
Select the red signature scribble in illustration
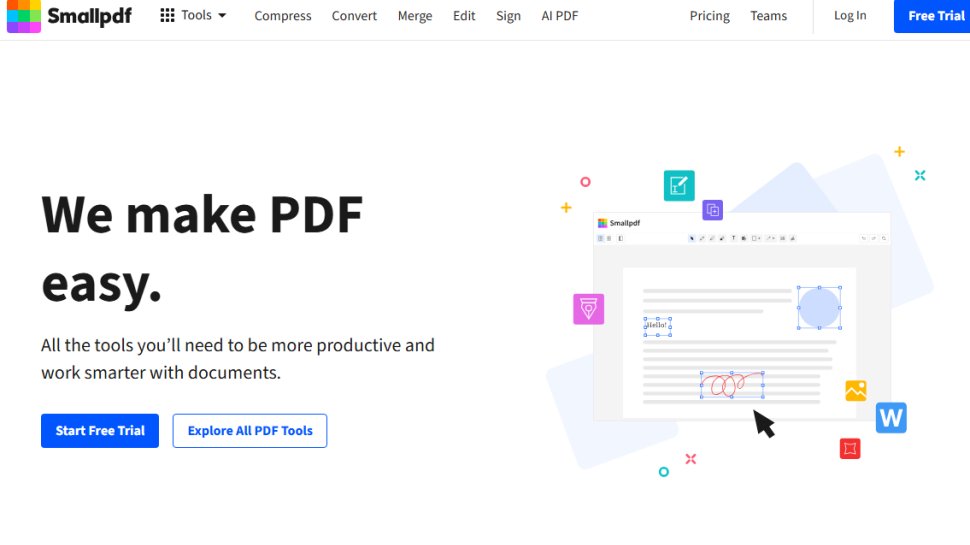(x=732, y=385)
